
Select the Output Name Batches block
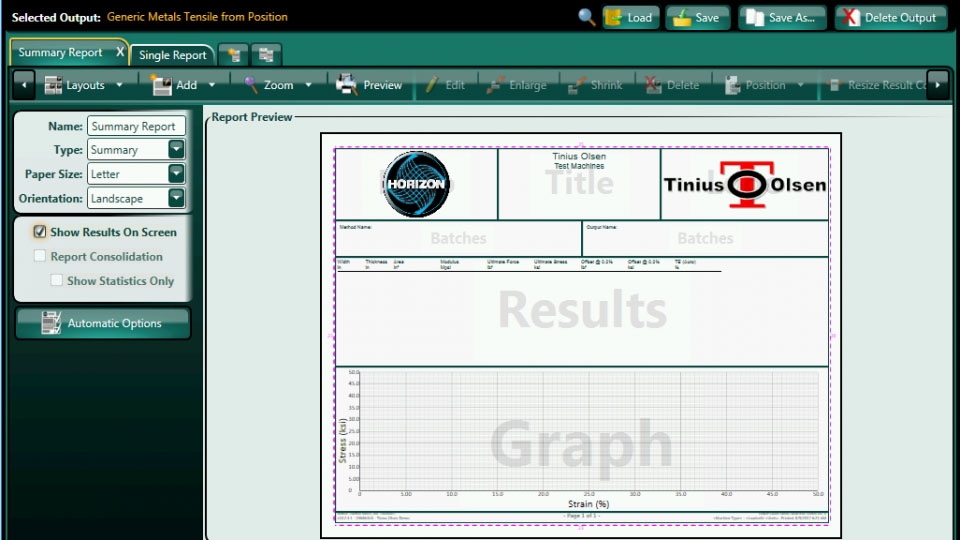[705, 238]
